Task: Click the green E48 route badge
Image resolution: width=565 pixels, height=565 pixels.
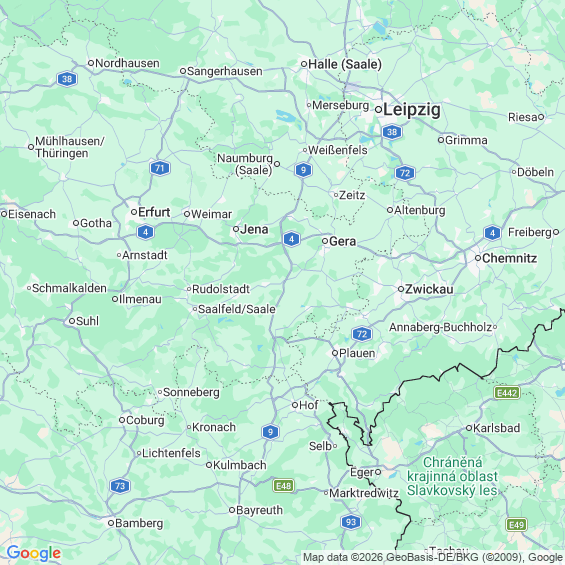Action: (x=284, y=486)
